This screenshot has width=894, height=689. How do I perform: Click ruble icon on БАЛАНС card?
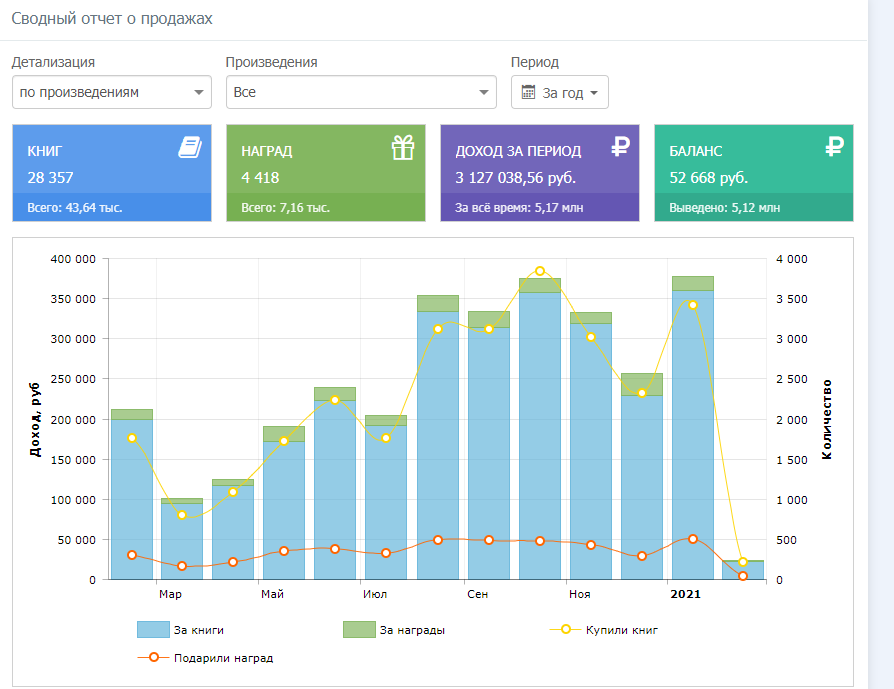[834, 148]
